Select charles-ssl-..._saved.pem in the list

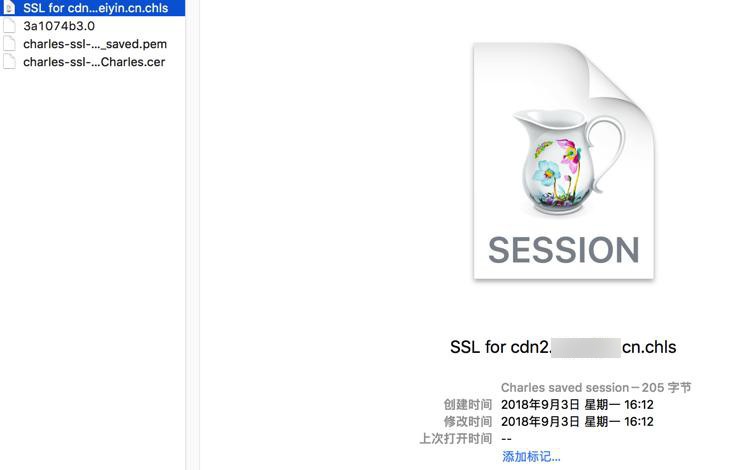95,44
